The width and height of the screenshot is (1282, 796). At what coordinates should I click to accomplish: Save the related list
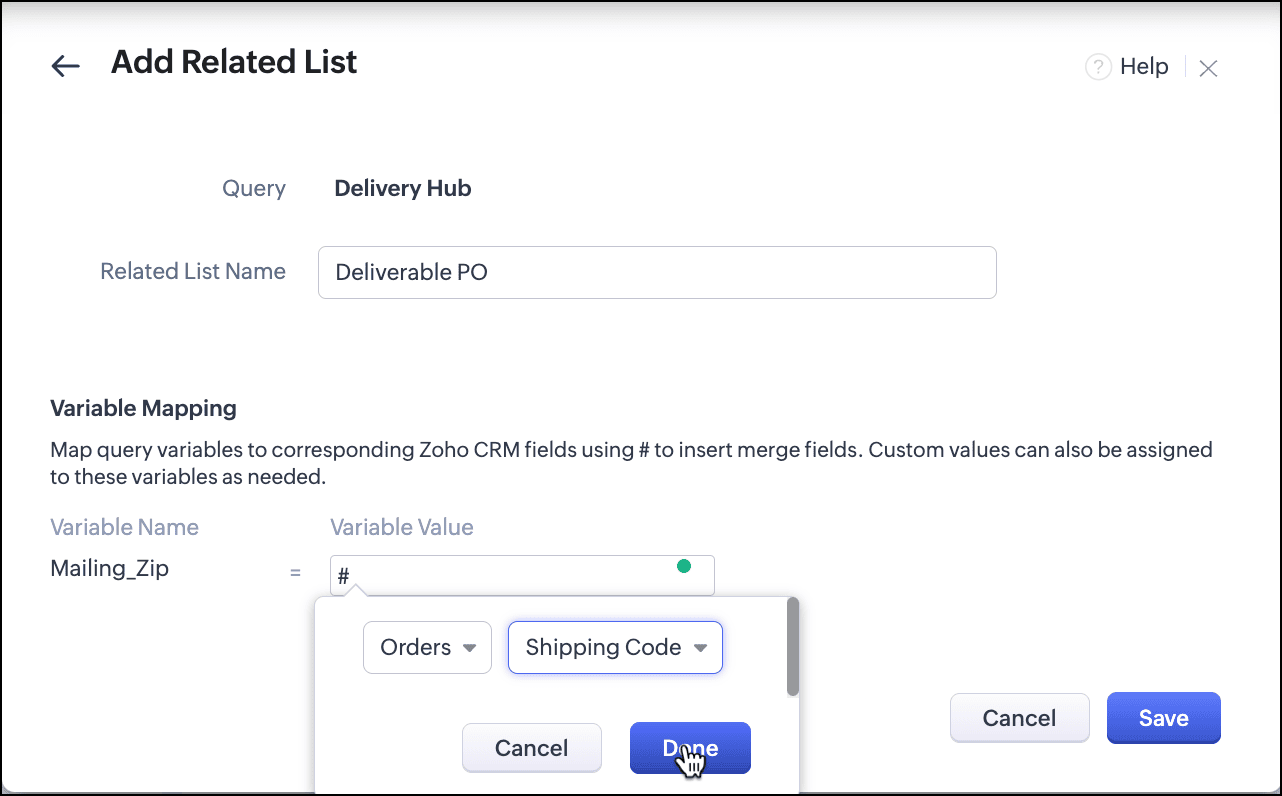(1163, 718)
